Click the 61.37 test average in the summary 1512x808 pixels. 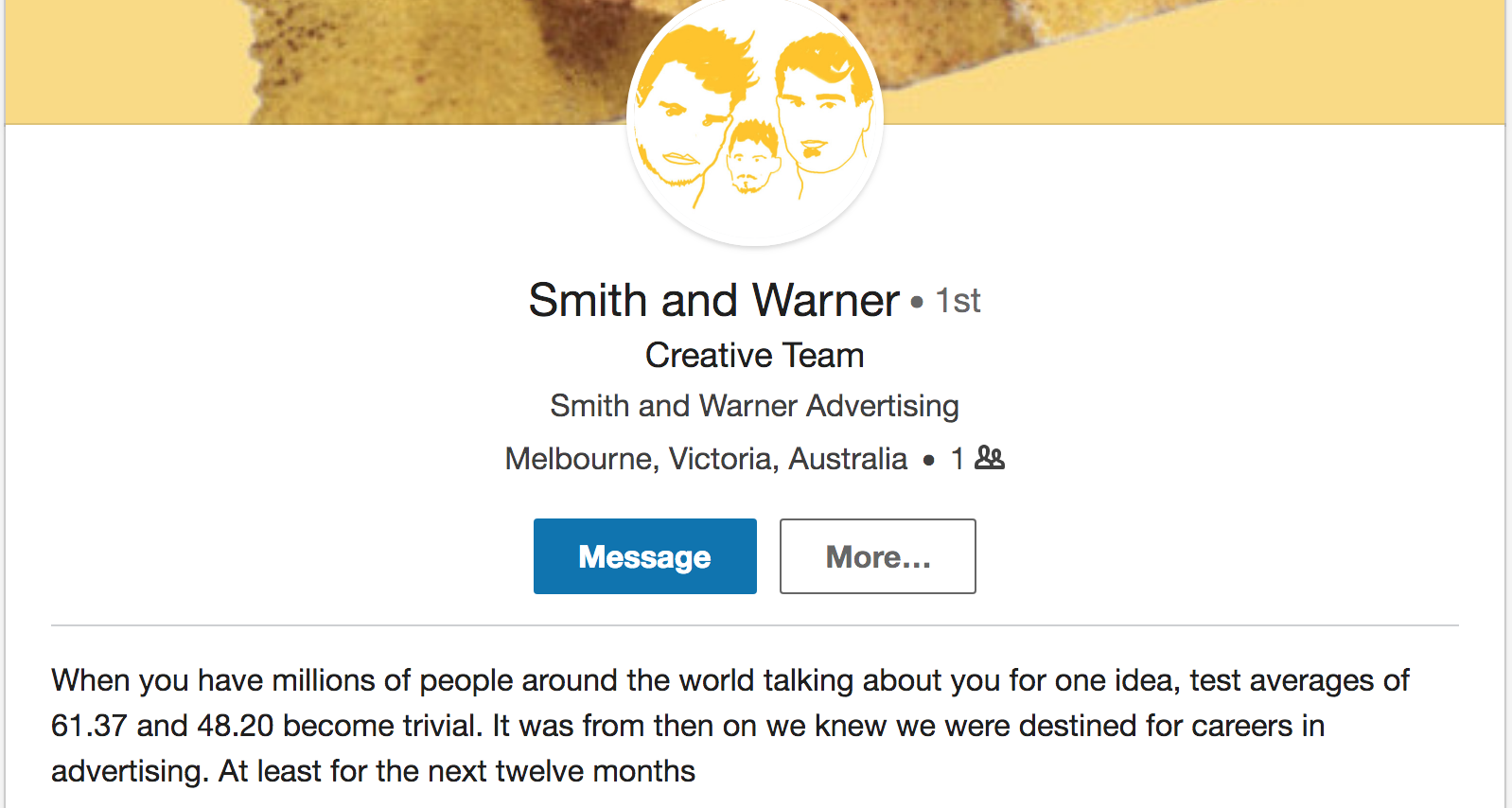pyautogui.click(x=89, y=726)
